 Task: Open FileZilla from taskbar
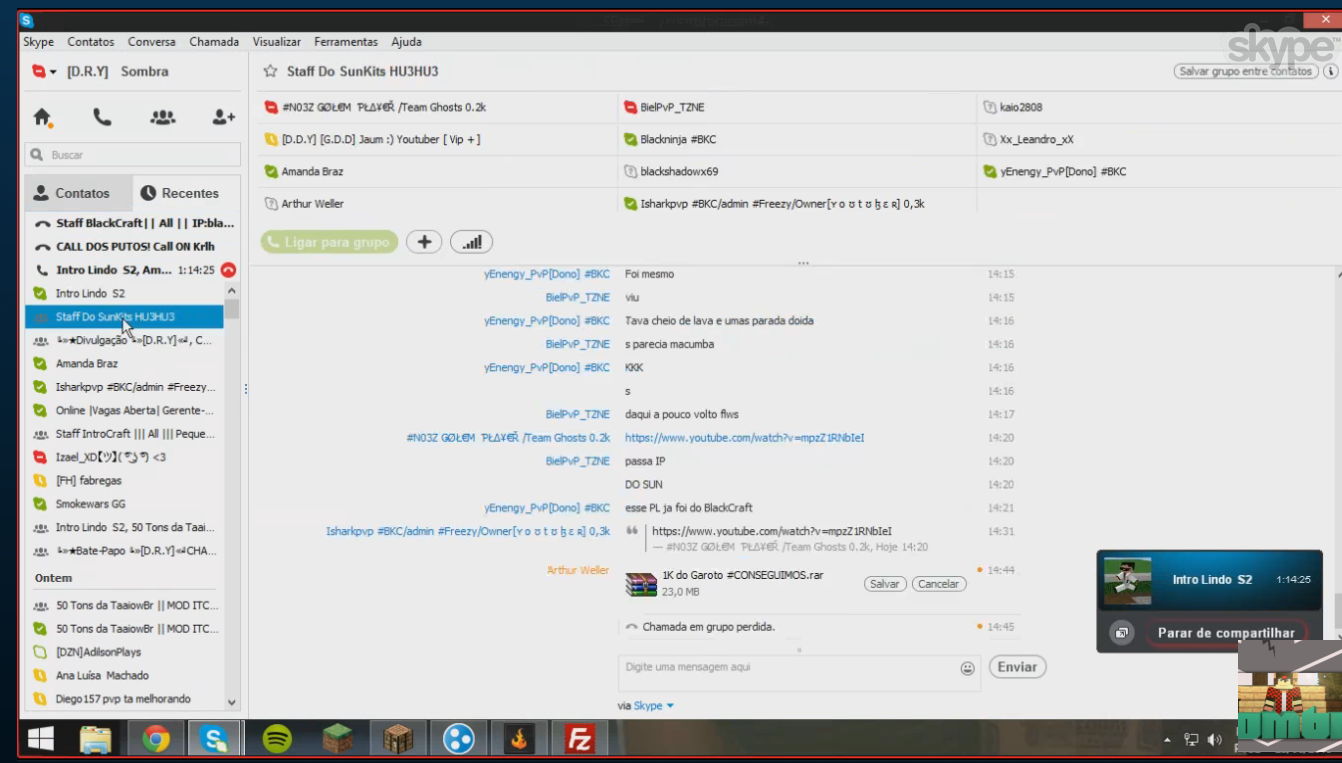pyautogui.click(x=579, y=739)
